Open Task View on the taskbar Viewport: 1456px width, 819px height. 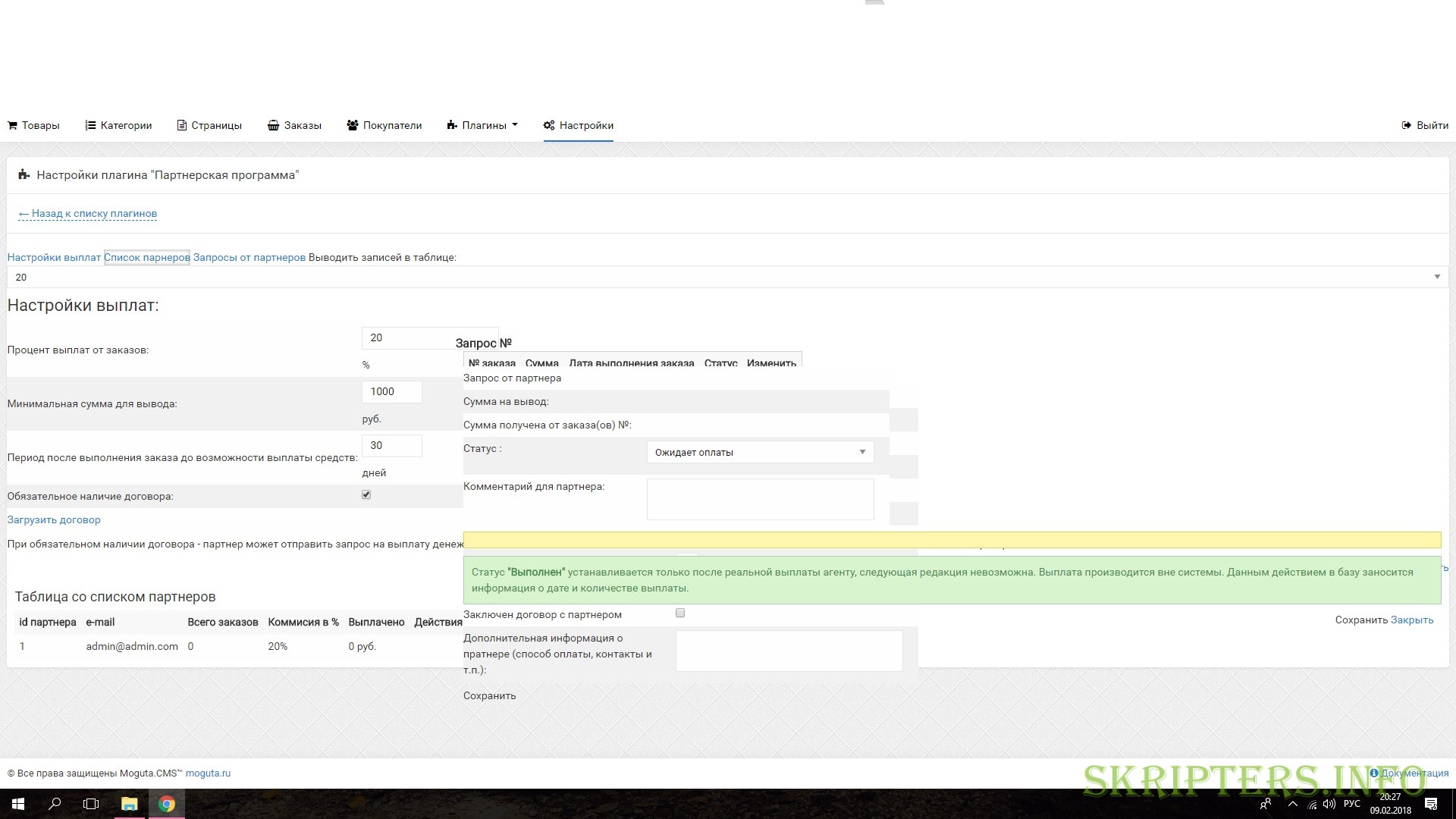click(91, 804)
